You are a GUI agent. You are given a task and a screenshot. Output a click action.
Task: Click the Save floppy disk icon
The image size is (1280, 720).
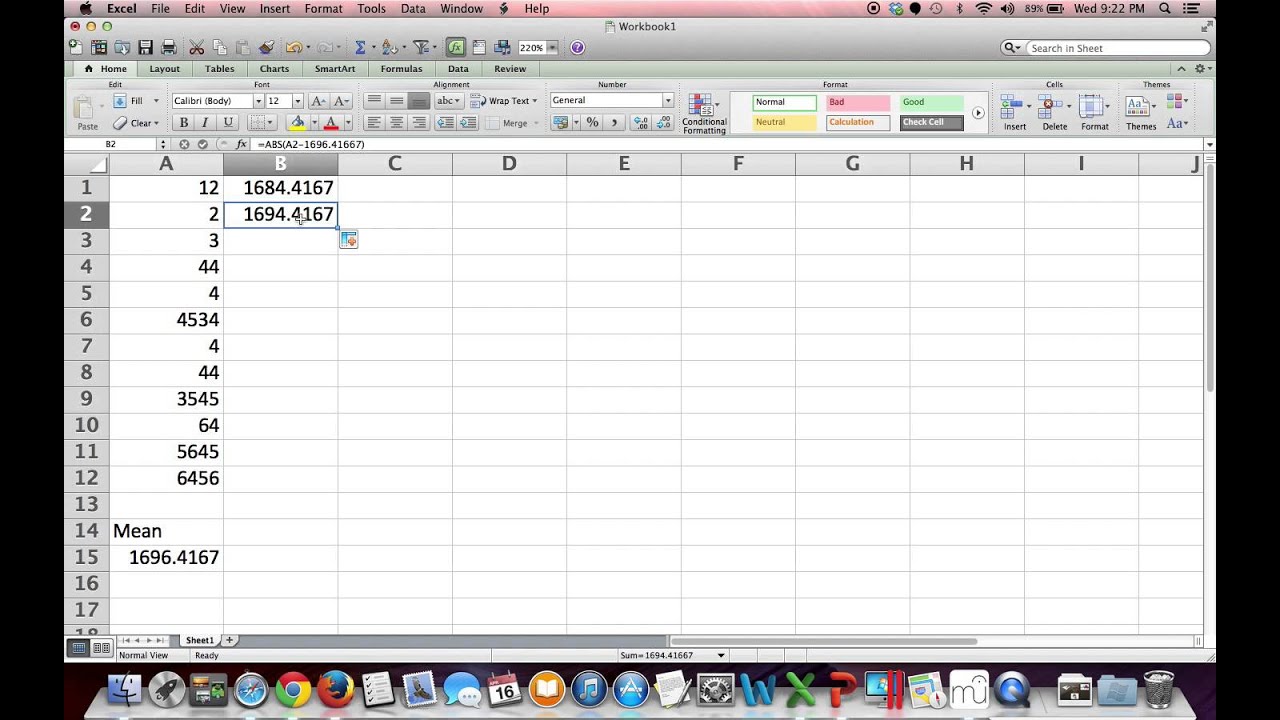[x=145, y=47]
